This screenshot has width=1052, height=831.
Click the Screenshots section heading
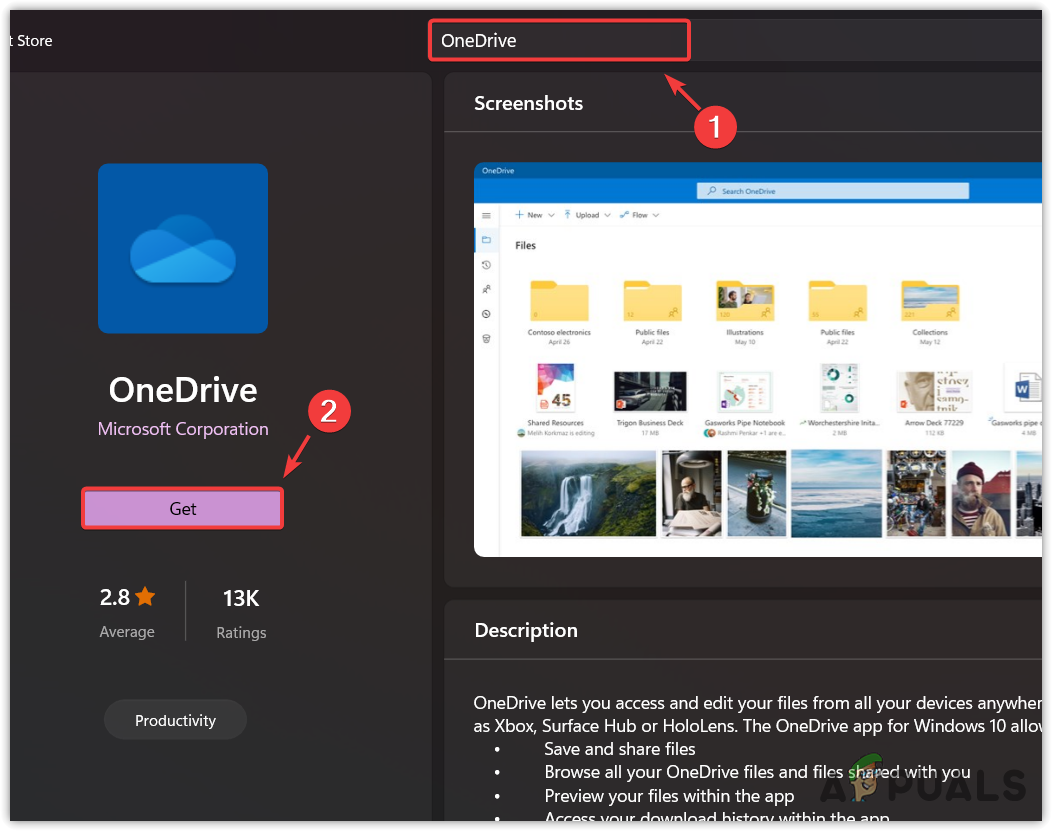(x=528, y=103)
